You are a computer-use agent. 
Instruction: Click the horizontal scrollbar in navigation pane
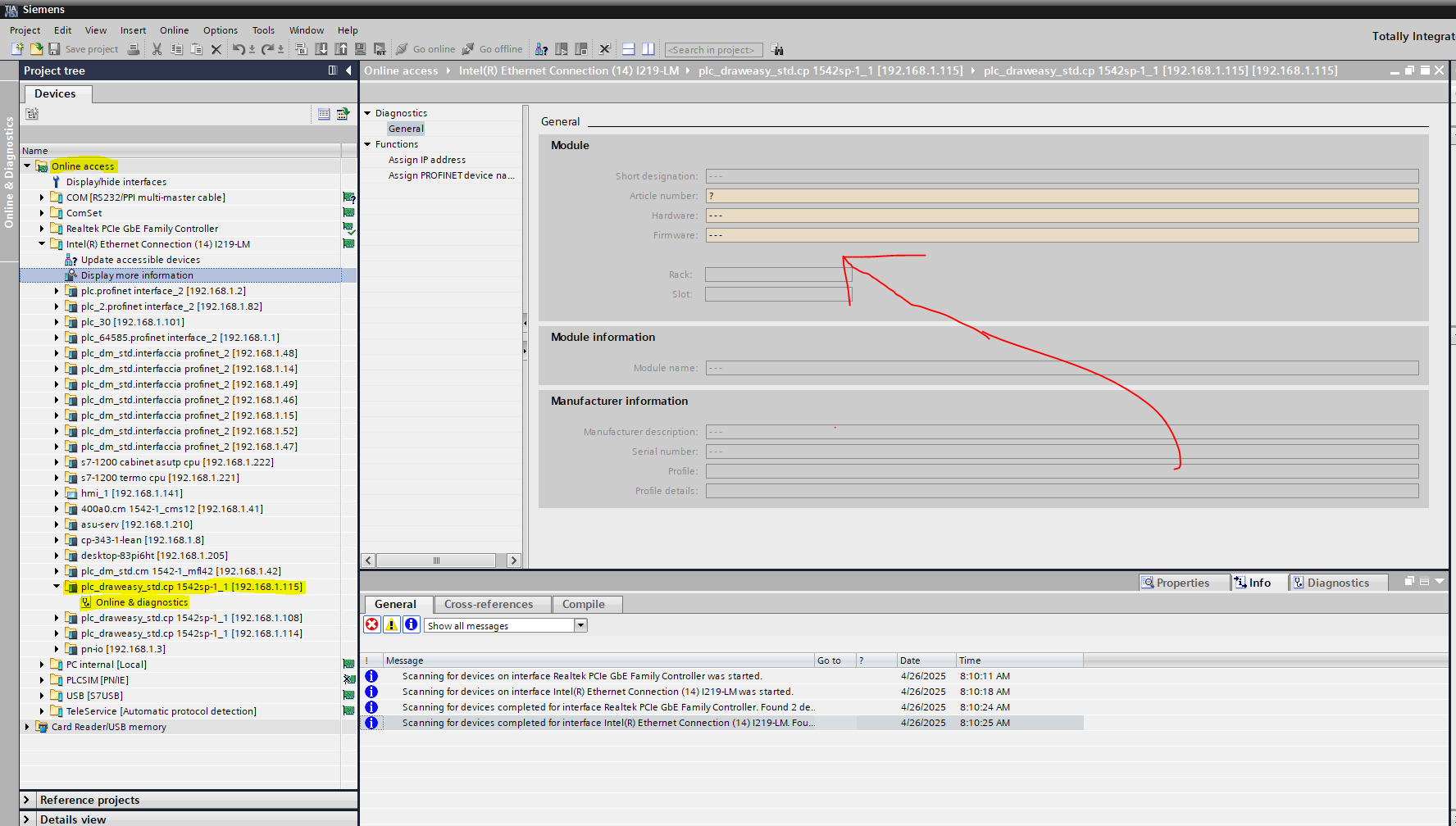pos(436,560)
